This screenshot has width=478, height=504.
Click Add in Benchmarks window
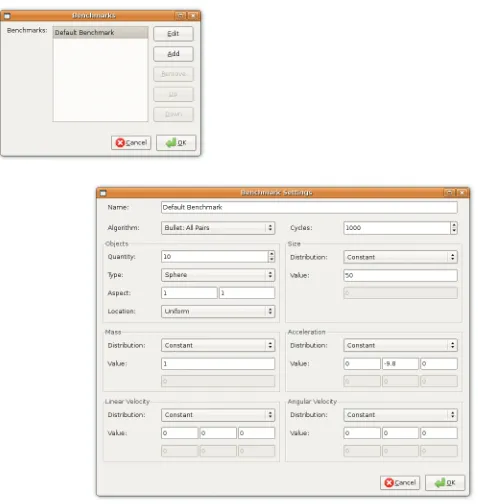point(173,54)
